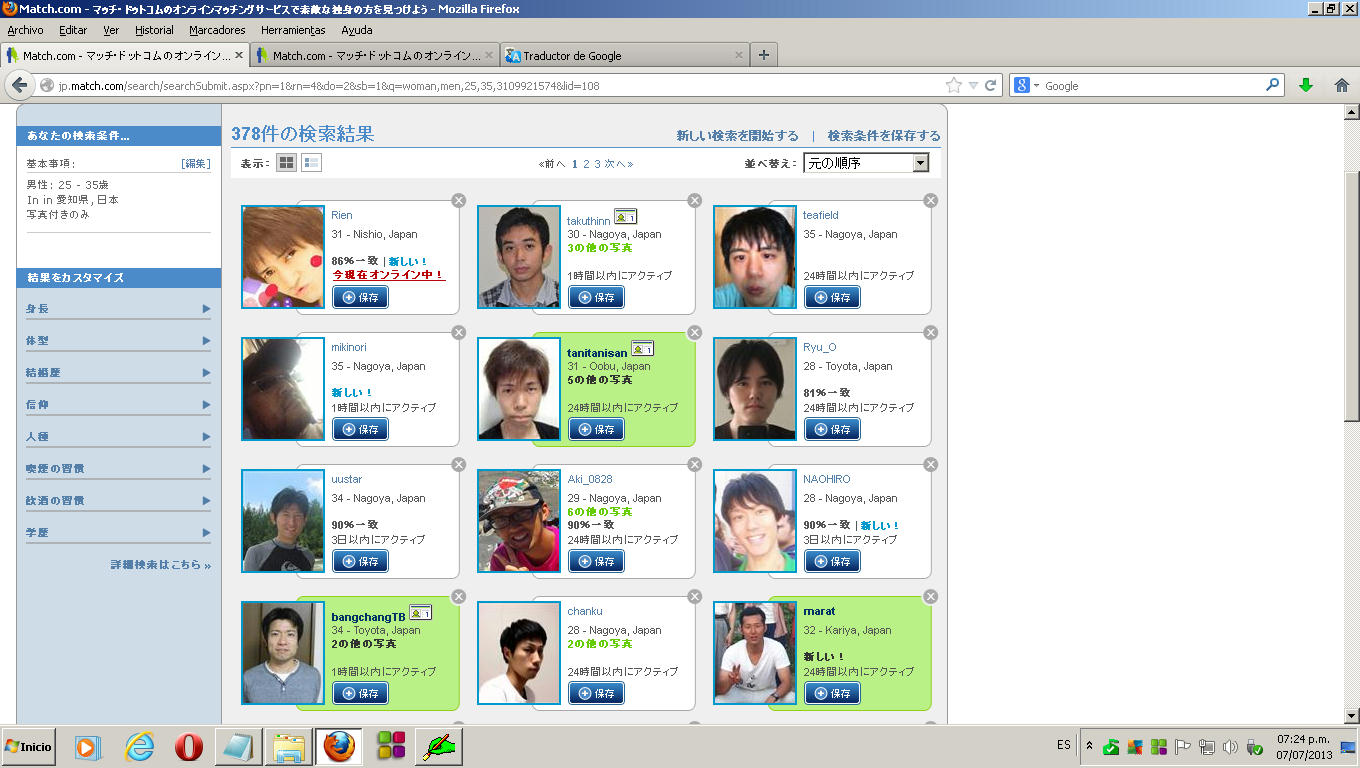Screen dimensions: 1360x768
Task: Go to results page 2
Action: [586, 164]
